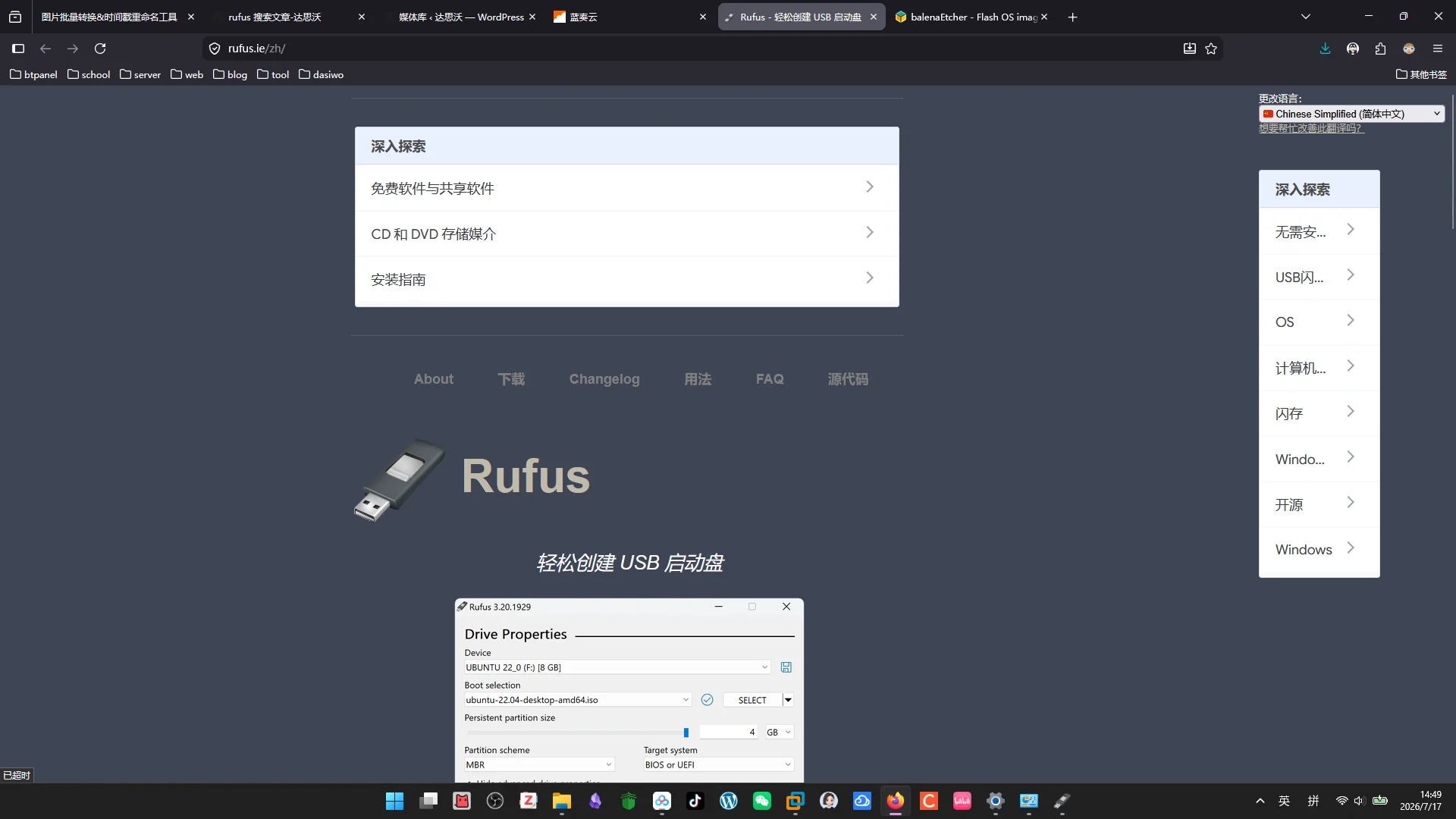Open the VirtualBox icon in the taskbar
The height and width of the screenshot is (819, 1456).
tap(795, 801)
